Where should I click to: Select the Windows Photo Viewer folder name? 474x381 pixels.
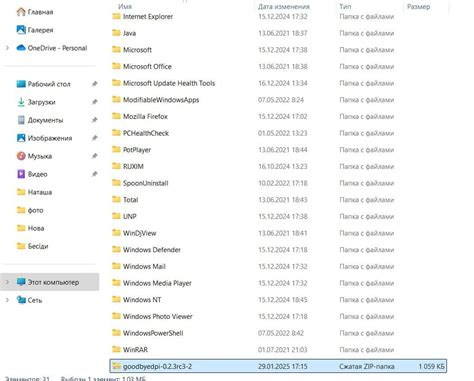158,316
